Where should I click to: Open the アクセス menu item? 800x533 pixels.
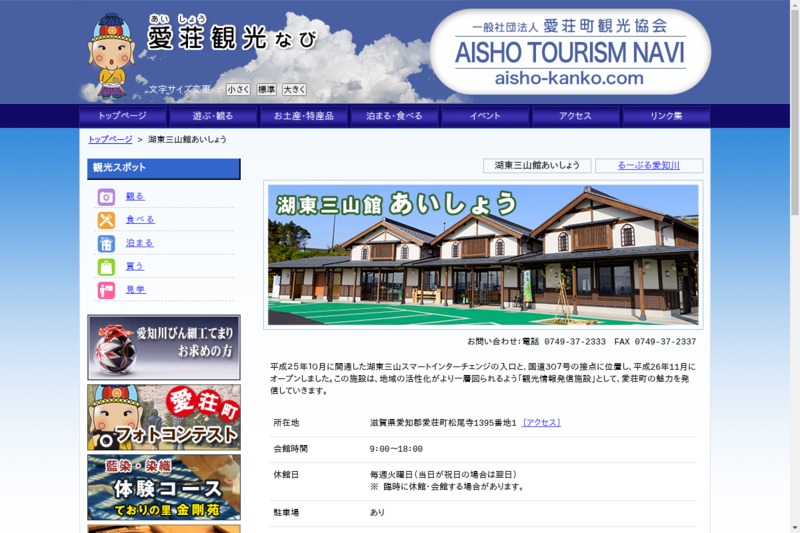click(575, 116)
